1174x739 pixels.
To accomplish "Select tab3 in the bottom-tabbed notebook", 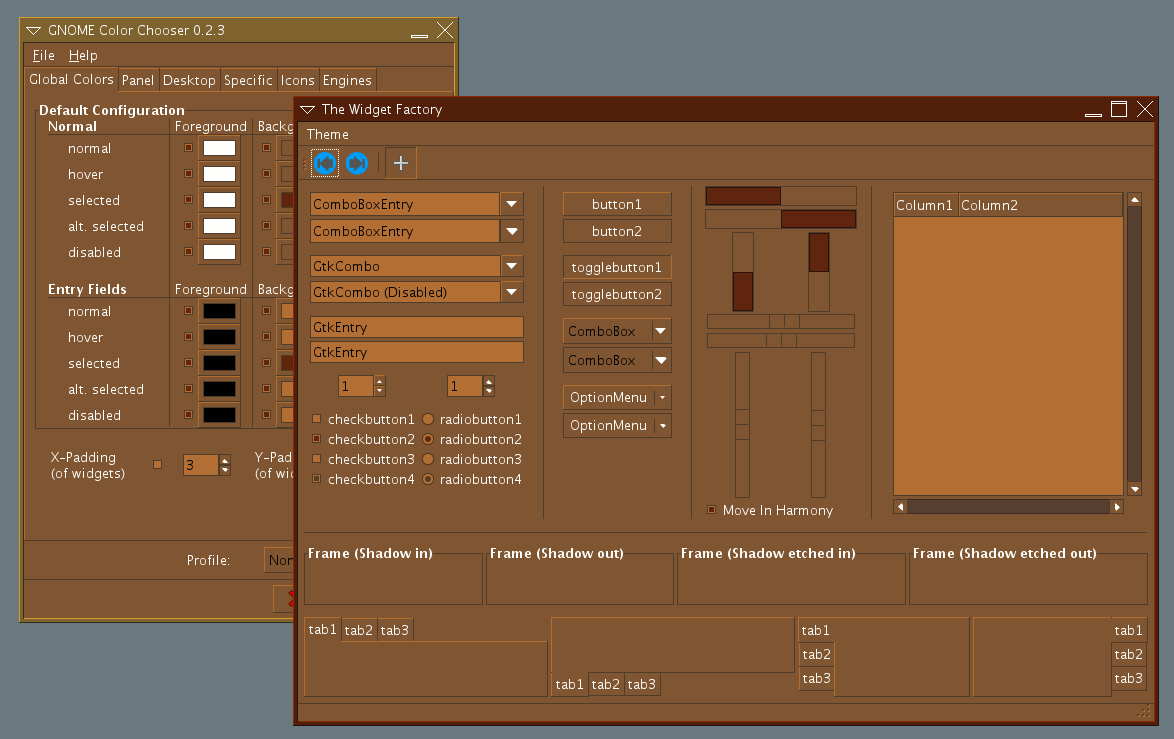I will pos(642,684).
